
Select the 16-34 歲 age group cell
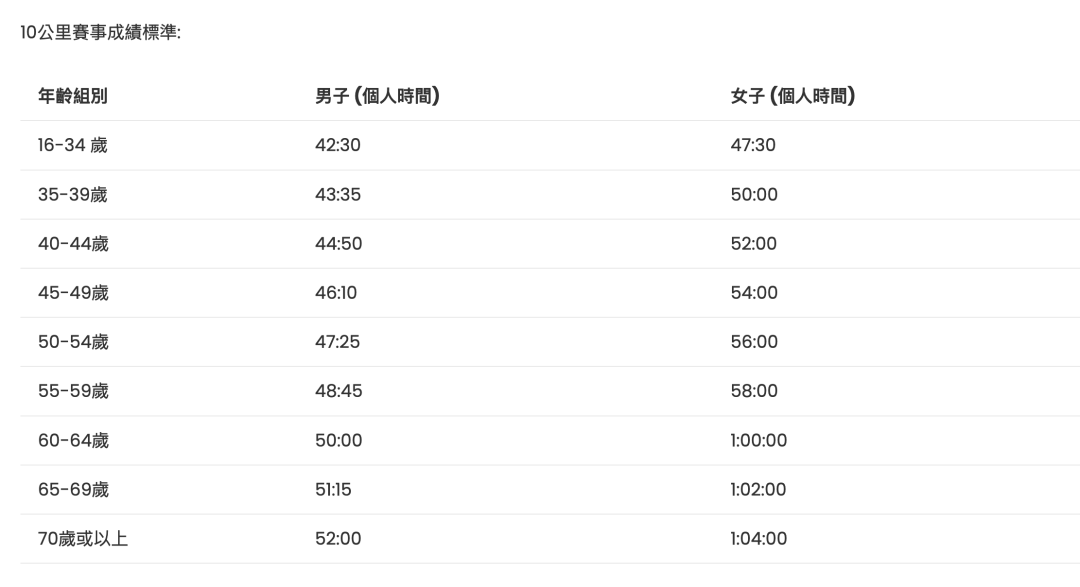pyautogui.click(x=72, y=145)
